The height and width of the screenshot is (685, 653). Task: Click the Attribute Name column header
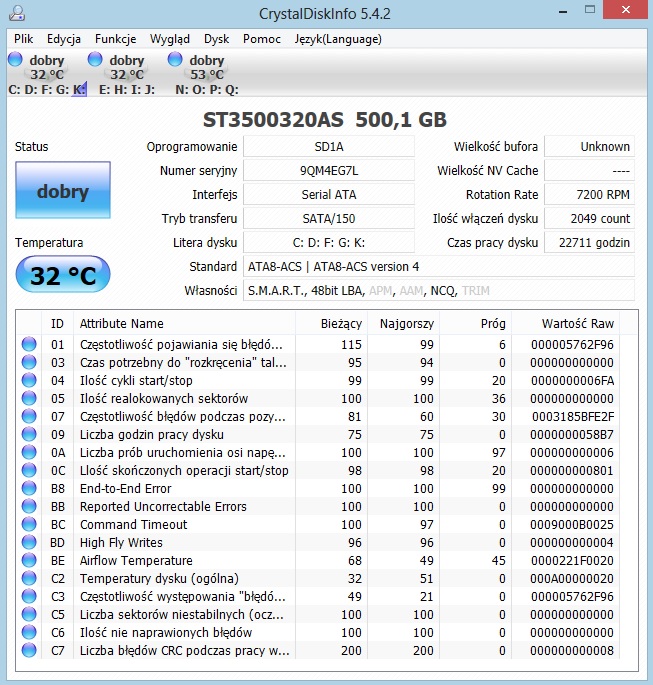pyautogui.click(x=184, y=324)
